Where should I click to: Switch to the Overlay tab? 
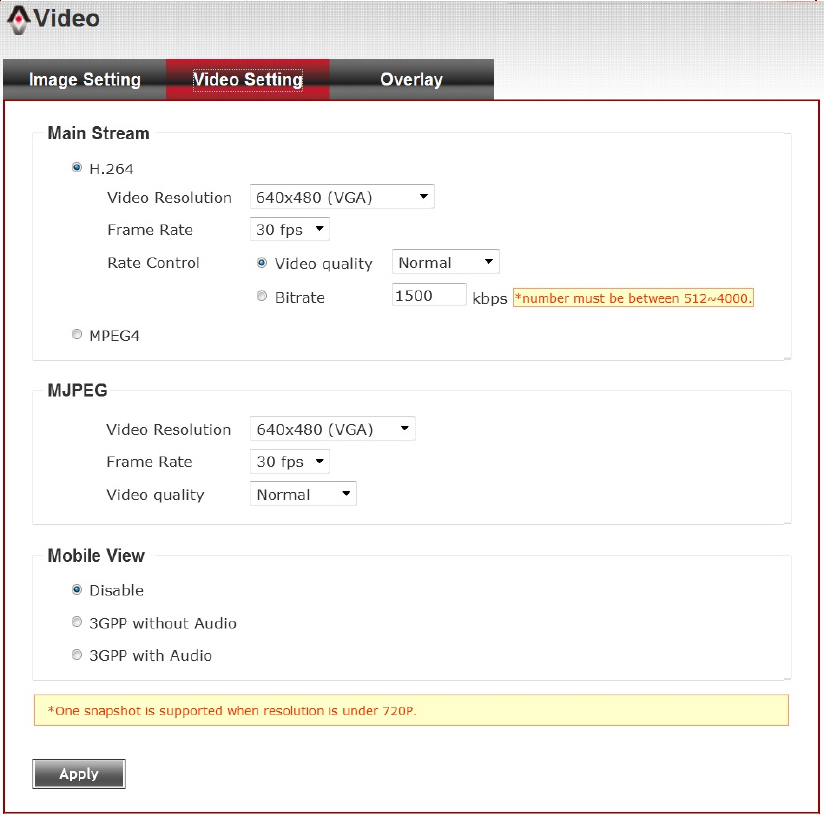411,80
